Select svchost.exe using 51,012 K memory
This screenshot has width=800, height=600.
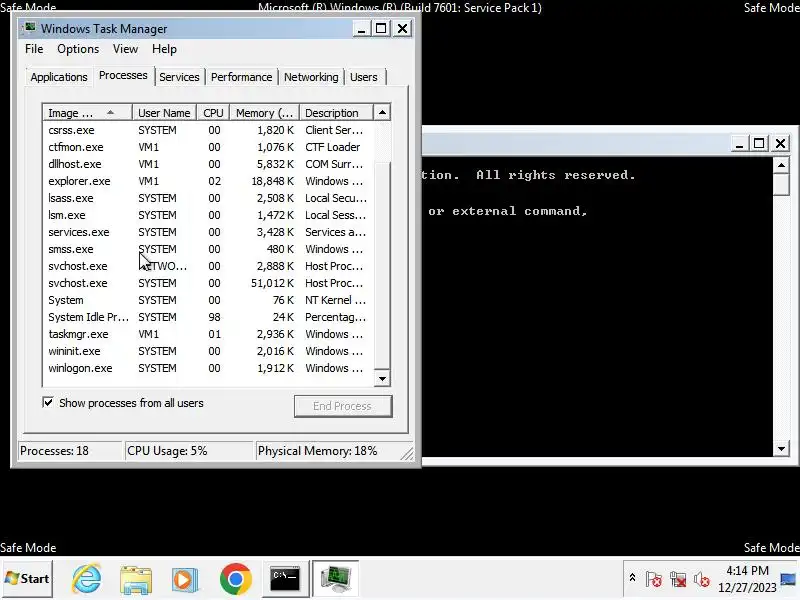pos(209,283)
